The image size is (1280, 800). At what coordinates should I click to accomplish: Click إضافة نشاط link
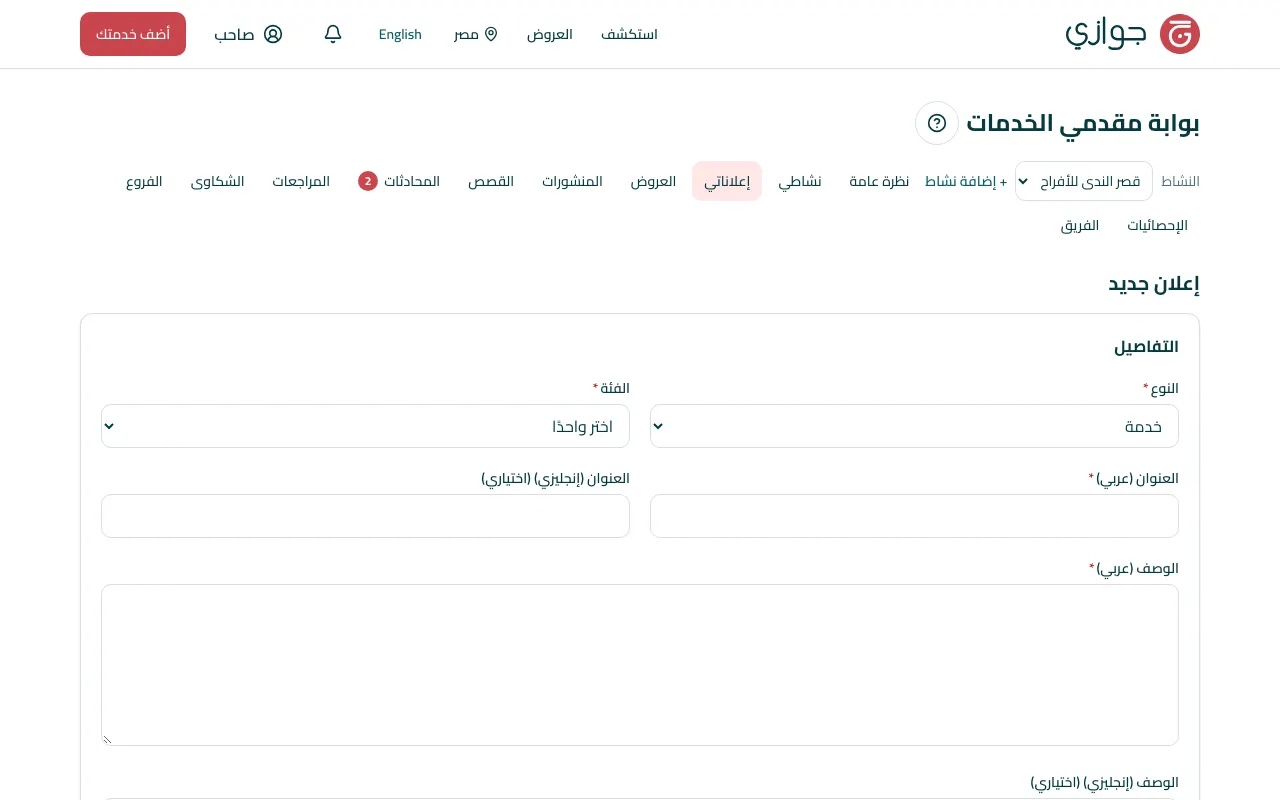[x=966, y=181]
